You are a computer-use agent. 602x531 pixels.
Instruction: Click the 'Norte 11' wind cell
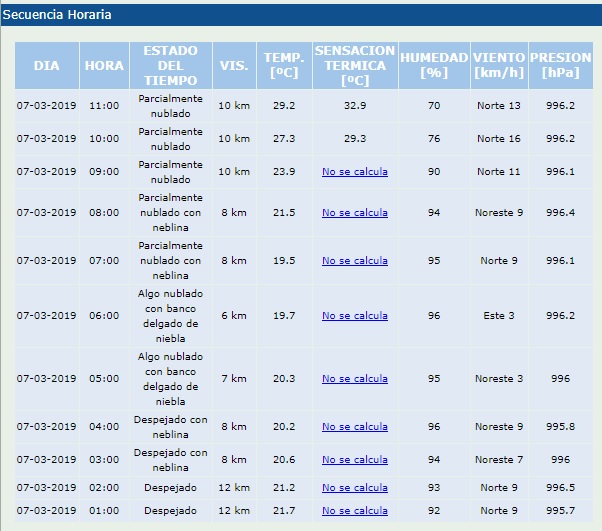[499, 172]
